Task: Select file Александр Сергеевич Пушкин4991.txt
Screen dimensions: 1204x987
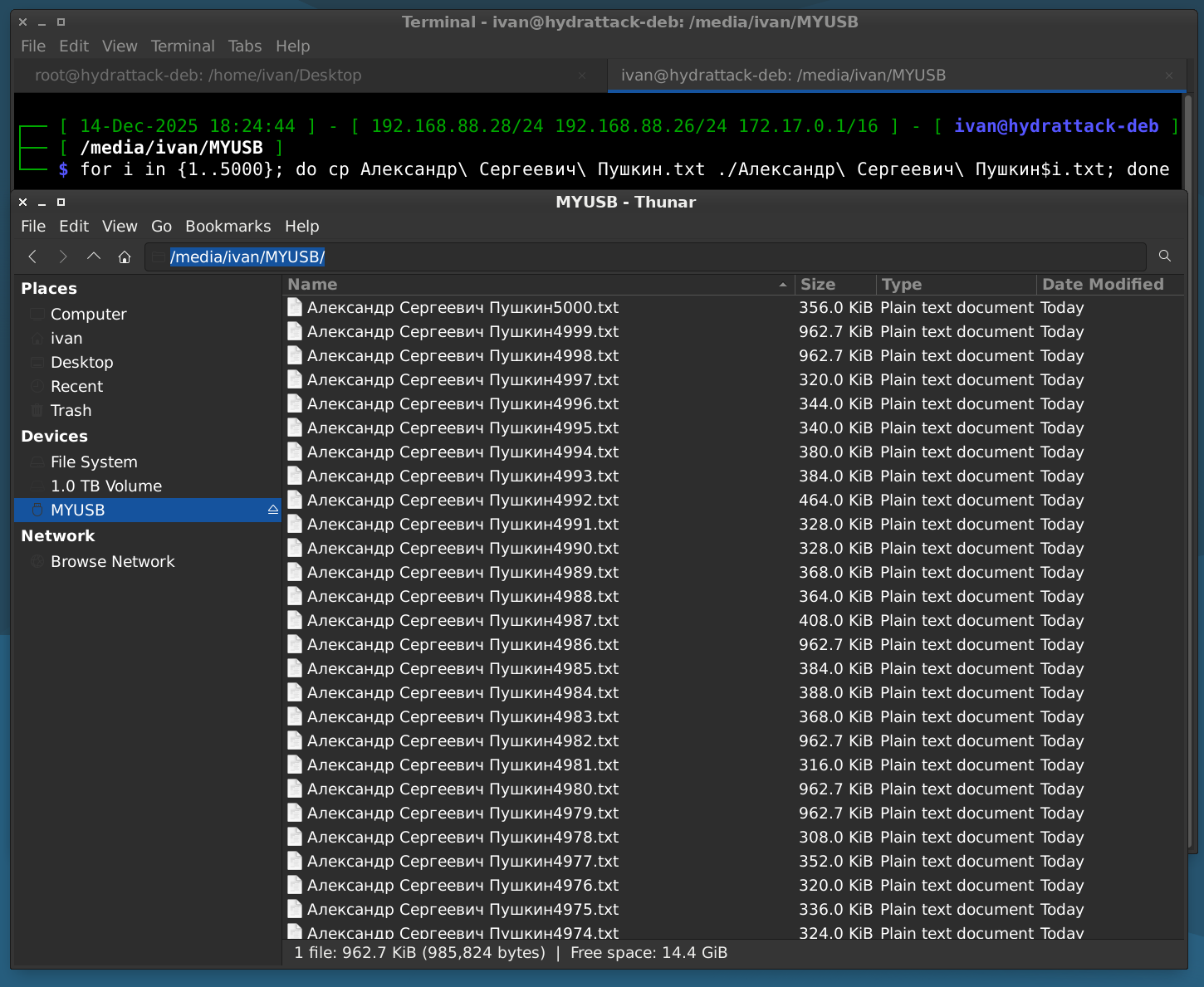Action: coord(463,524)
